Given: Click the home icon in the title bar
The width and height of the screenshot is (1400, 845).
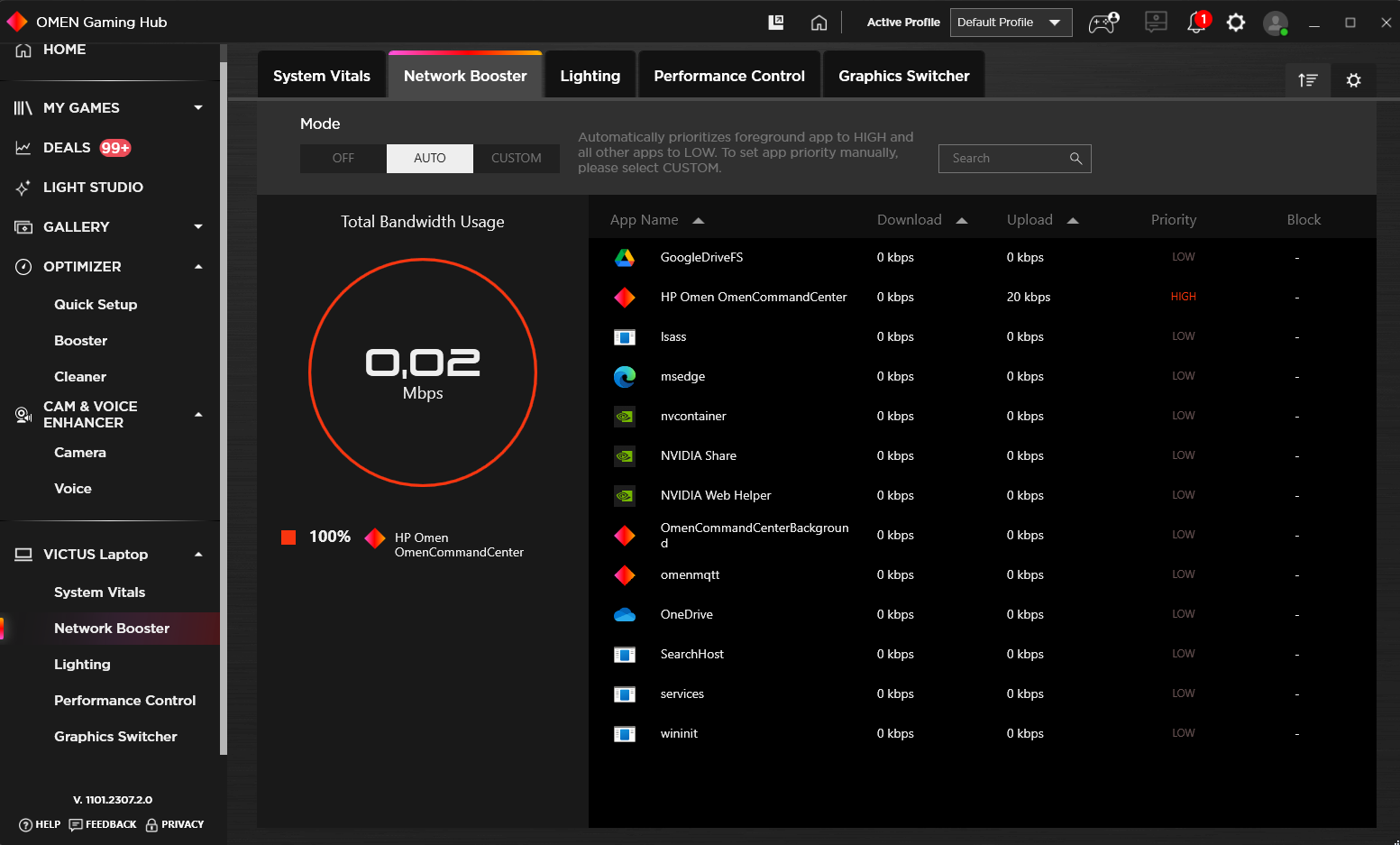Looking at the screenshot, I should point(819,23).
